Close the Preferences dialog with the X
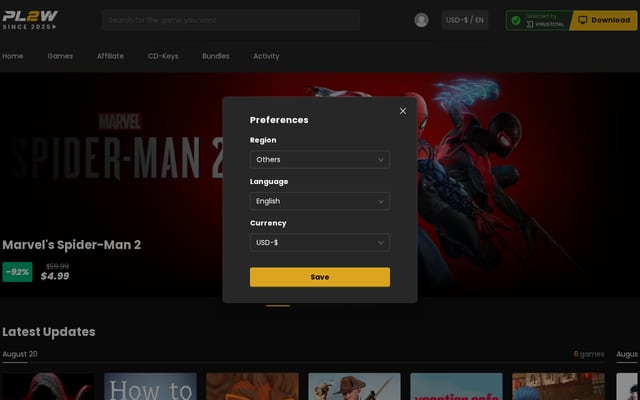This screenshot has height=400, width=640. 403,111
